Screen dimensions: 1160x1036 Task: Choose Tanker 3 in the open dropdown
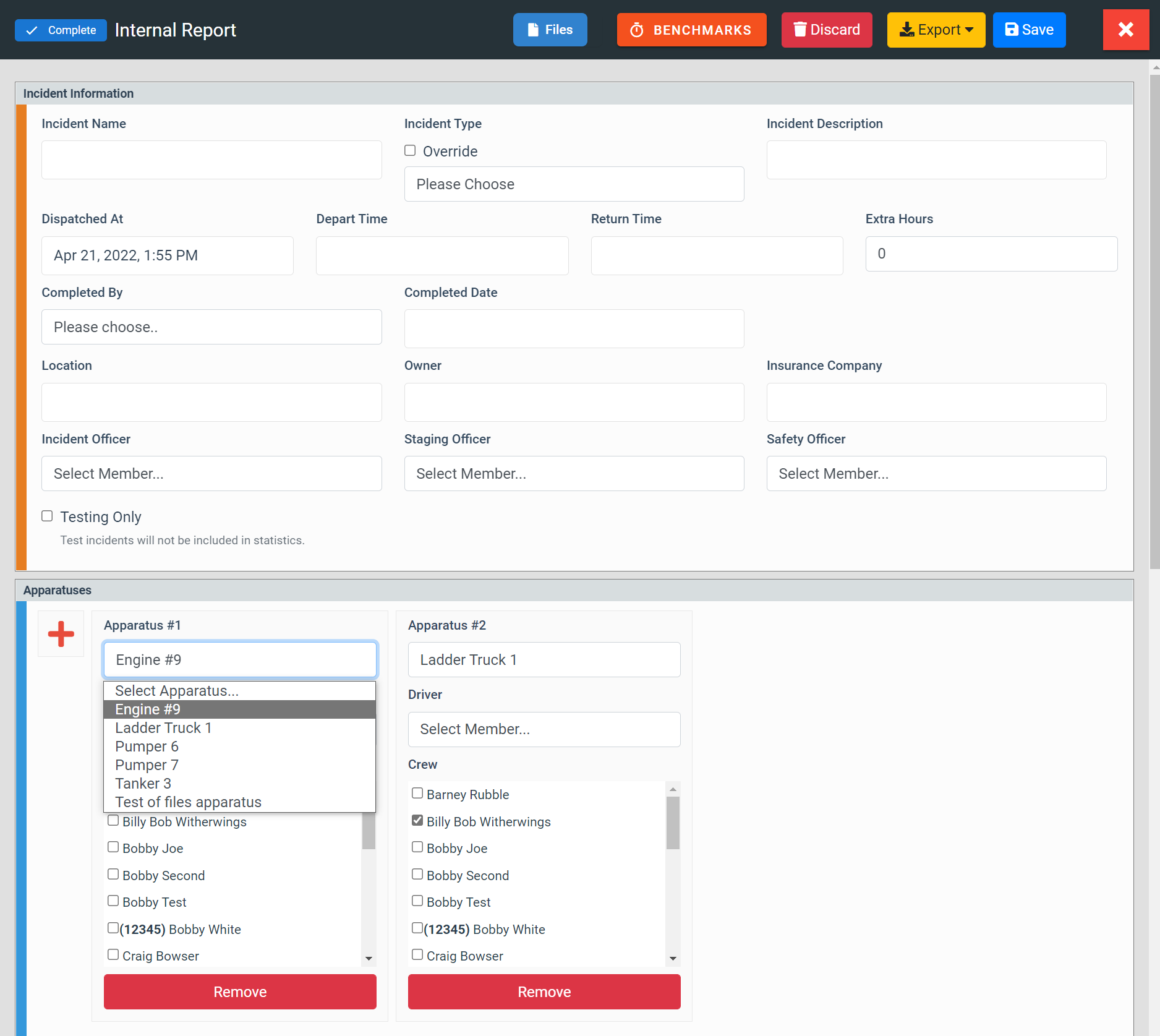tap(143, 784)
